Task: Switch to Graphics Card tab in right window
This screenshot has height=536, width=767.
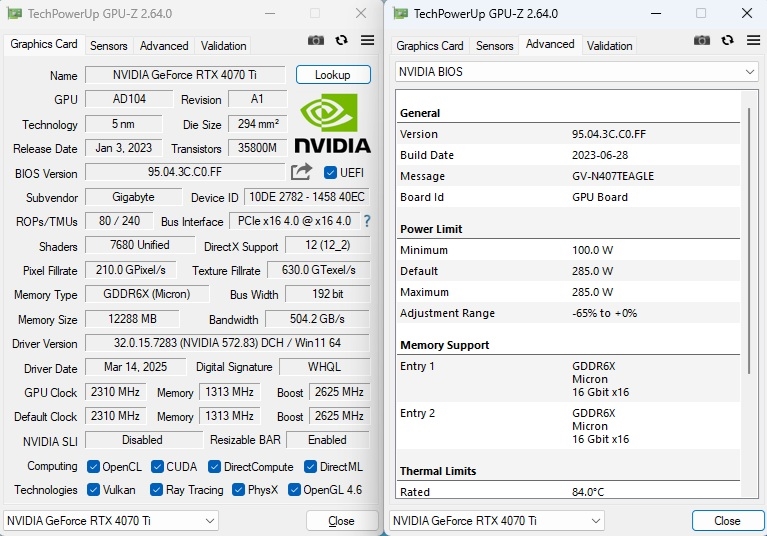Action: [430, 46]
